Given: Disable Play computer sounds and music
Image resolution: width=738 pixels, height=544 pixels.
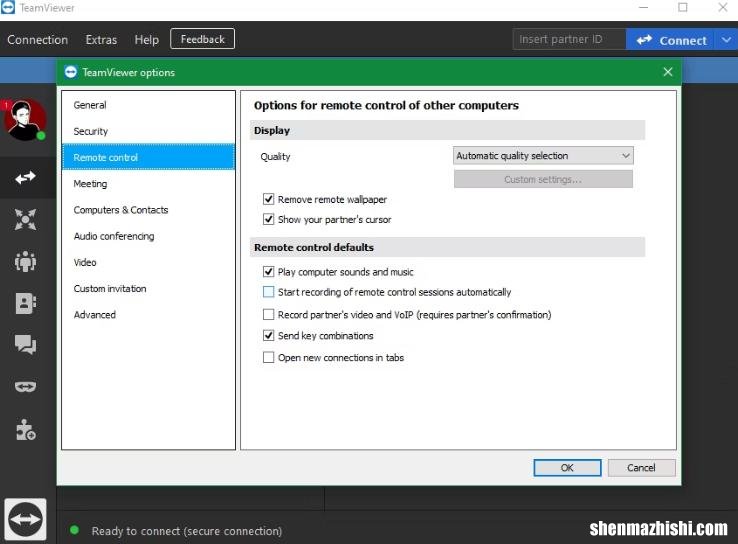Looking at the screenshot, I should point(268,272).
